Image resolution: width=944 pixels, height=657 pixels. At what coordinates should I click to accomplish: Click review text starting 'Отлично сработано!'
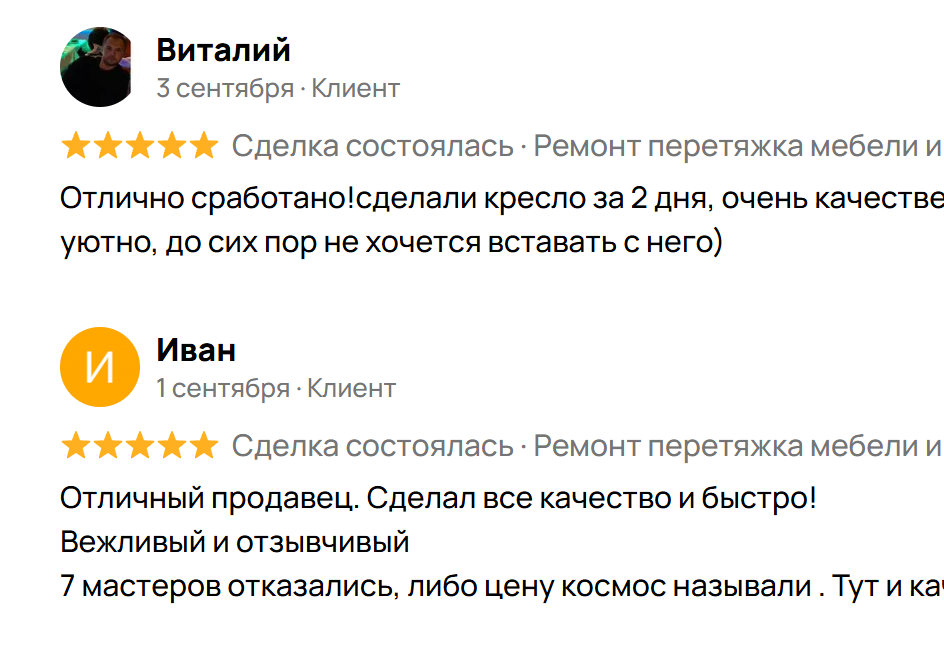pyautogui.click(x=500, y=198)
